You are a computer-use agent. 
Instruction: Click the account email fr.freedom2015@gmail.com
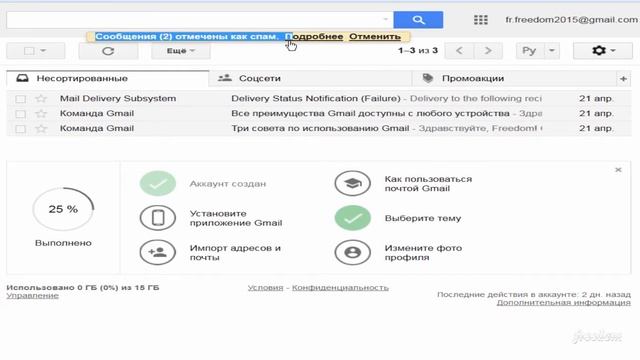pos(571,20)
